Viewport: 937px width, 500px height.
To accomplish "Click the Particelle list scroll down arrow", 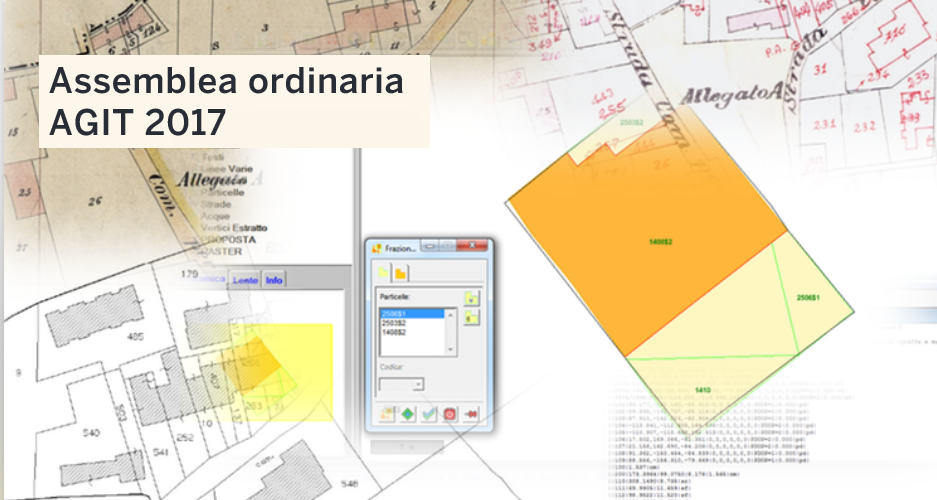I will [x=451, y=349].
